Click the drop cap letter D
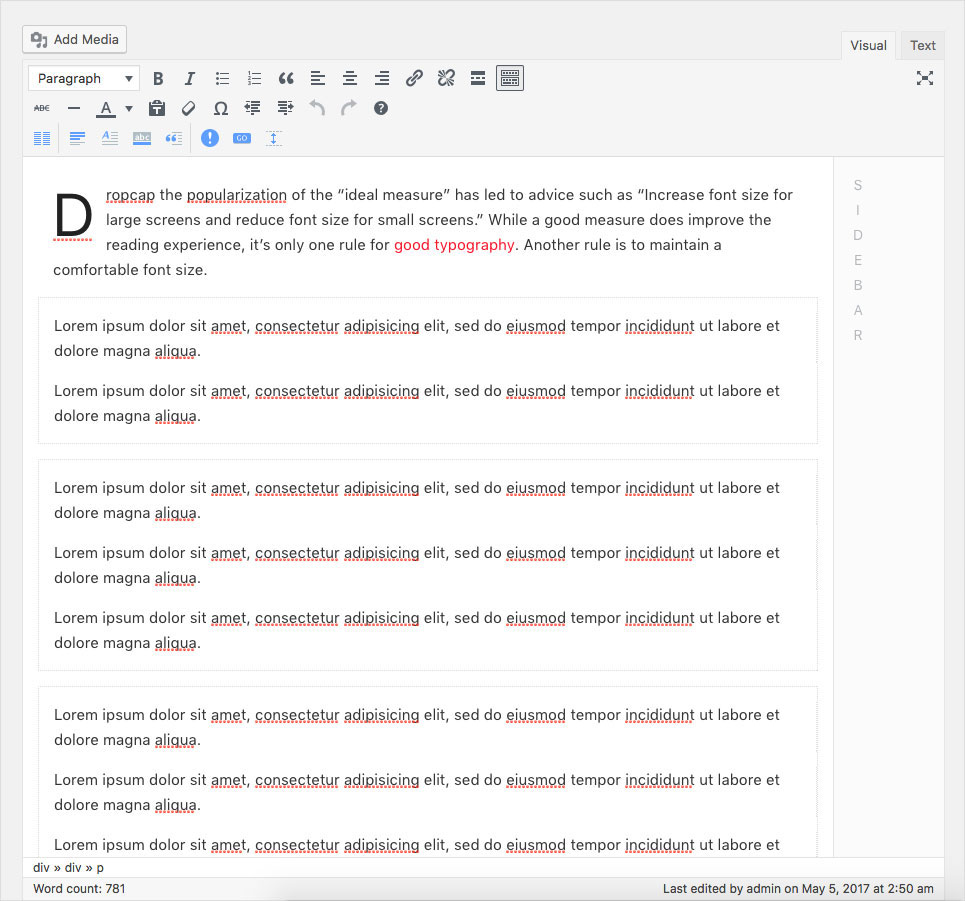Viewport: 965px width, 901px height. point(72,217)
